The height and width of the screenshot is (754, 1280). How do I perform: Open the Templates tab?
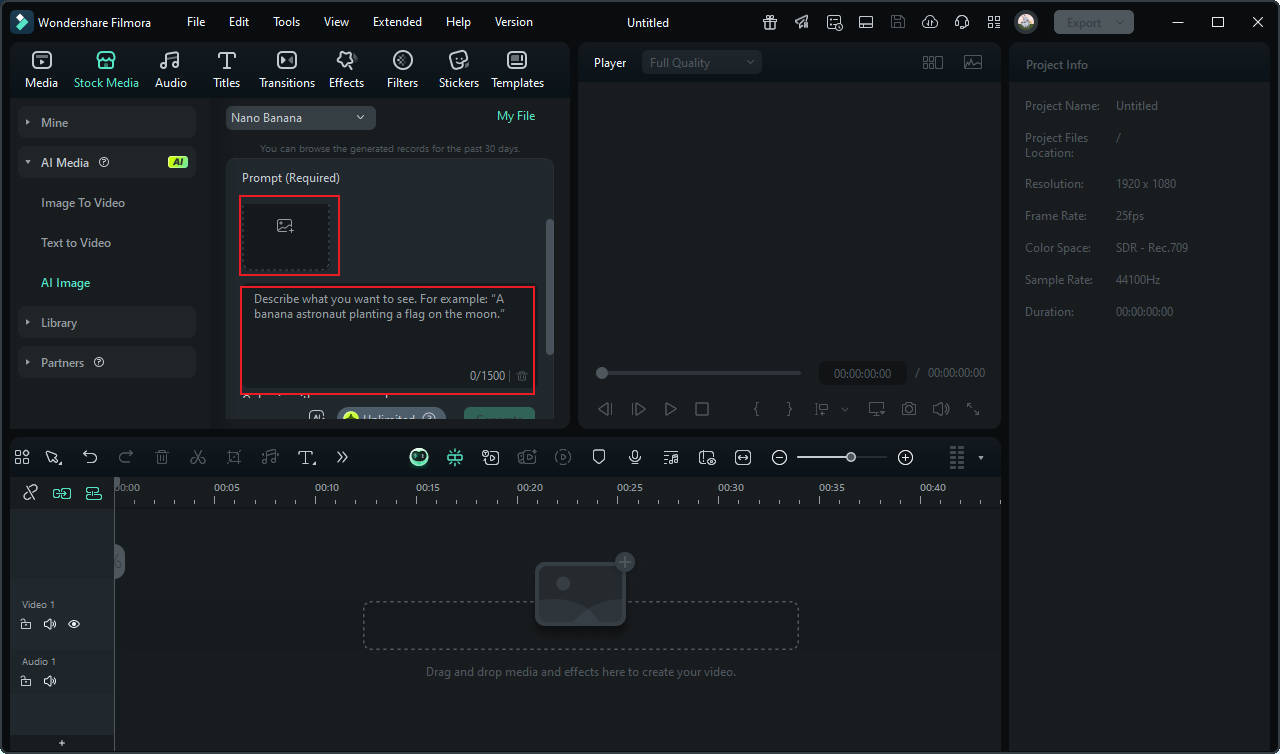[517, 70]
